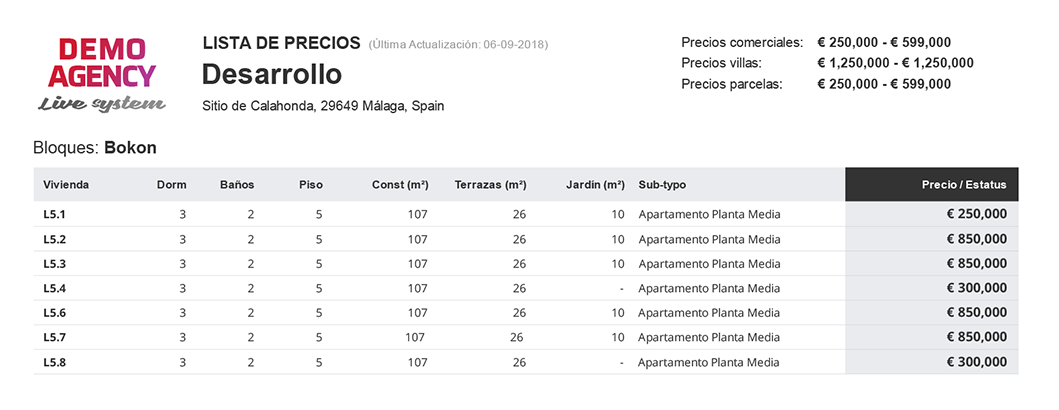
Task: Select the Vivienda column header
Action: [x=66, y=184]
